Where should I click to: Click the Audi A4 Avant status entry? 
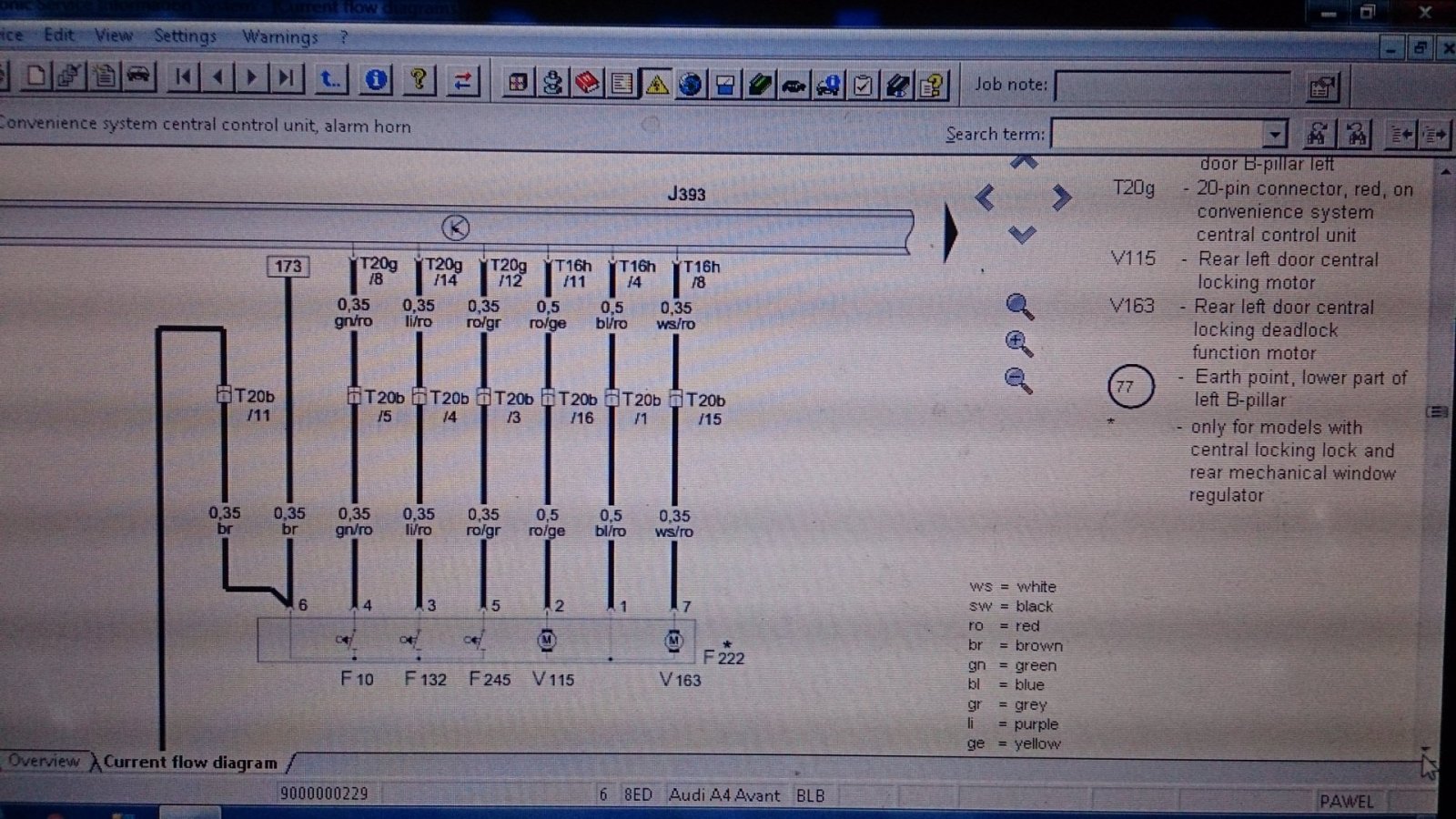(x=724, y=795)
